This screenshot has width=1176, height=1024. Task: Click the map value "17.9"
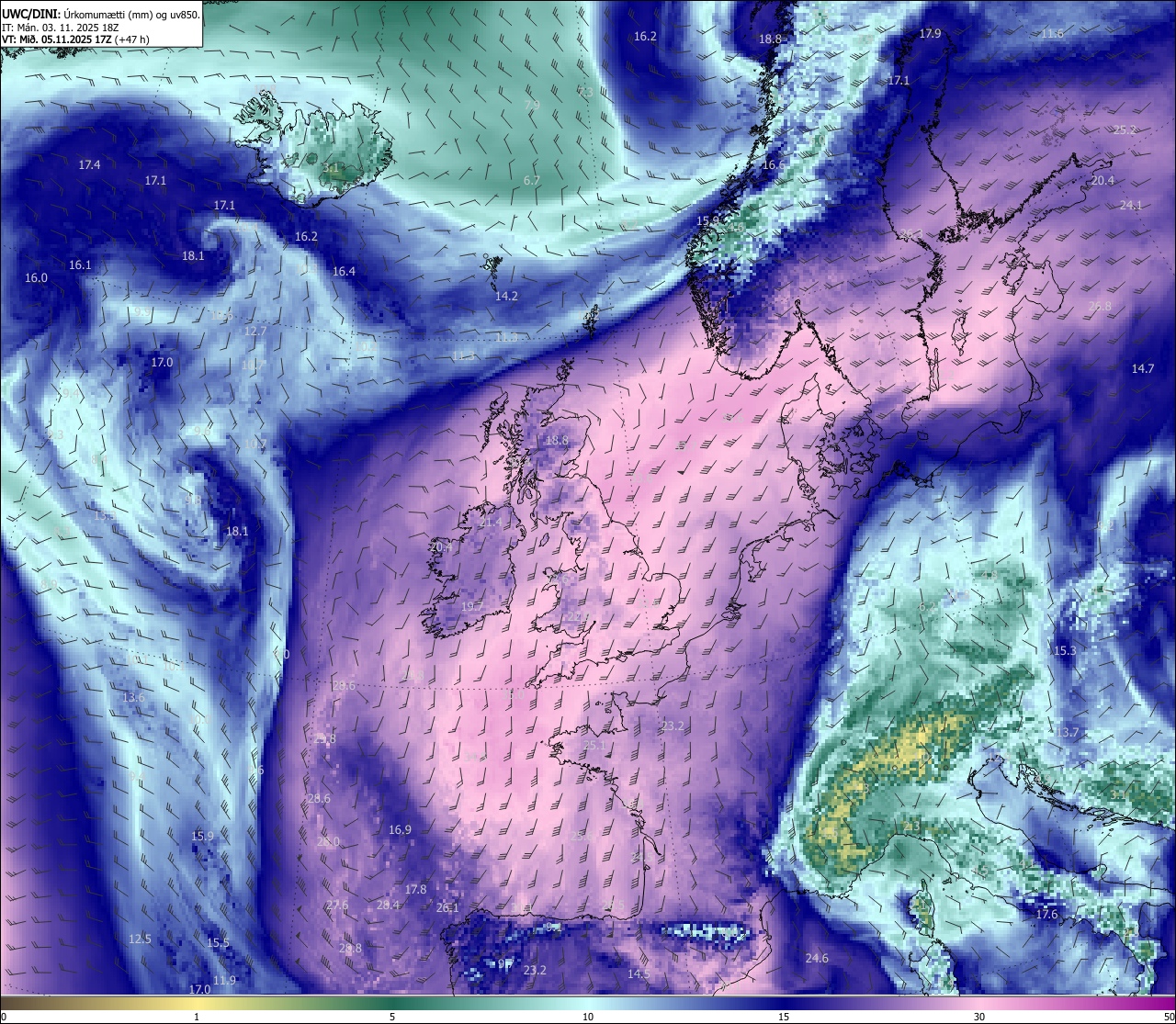[x=930, y=34]
